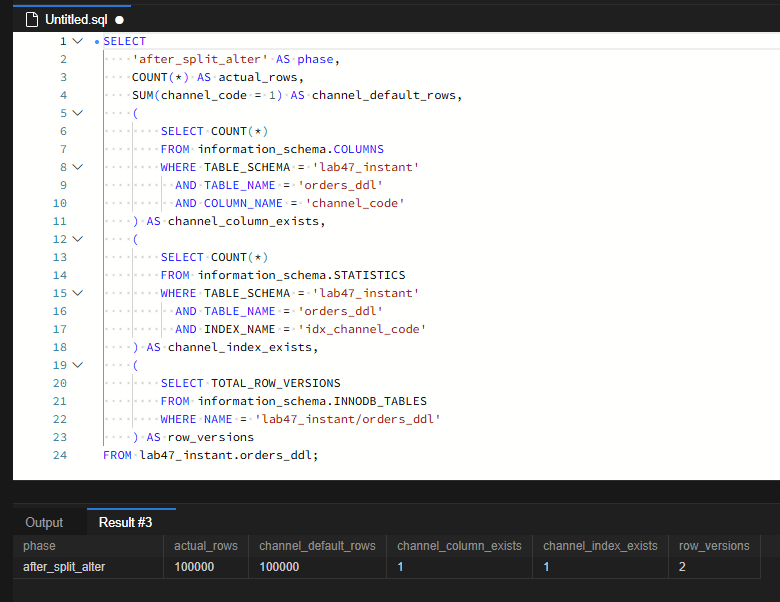Click 'after_split_alter' string on line 2
This screenshot has height=602, width=780.
tap(200, 59)
